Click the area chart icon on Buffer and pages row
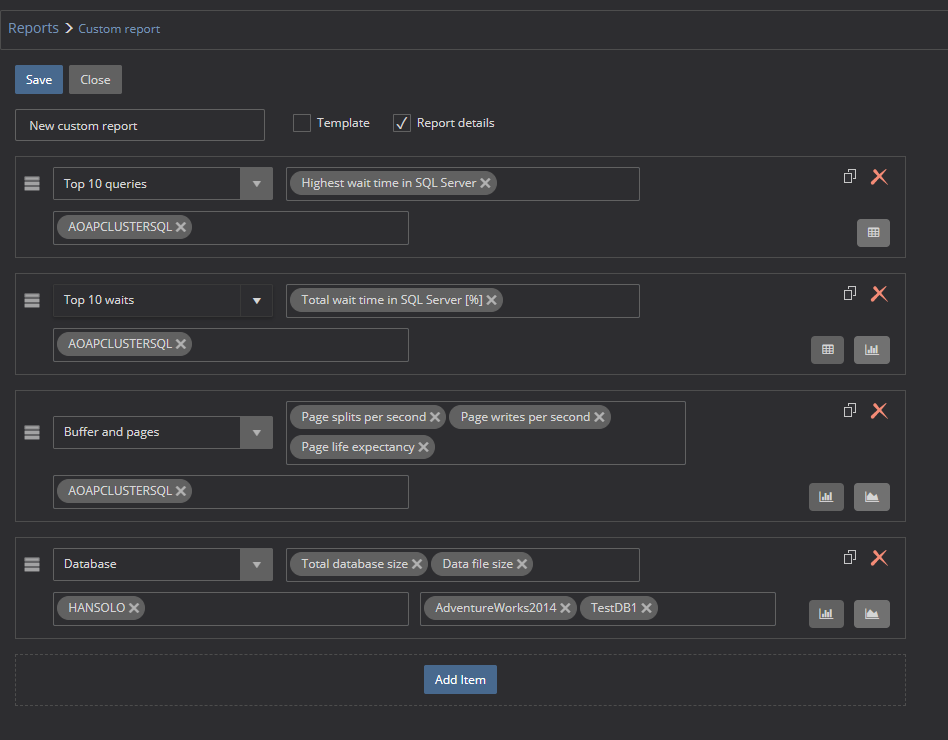Image resolution: width=948 pixels, height=740 pixels. pos(871,496)
